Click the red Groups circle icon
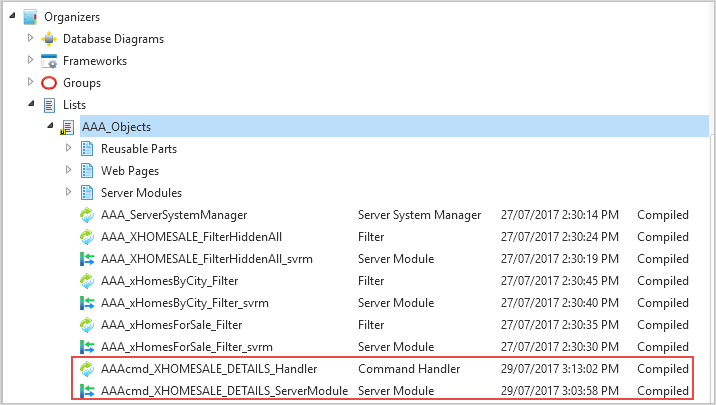 click(49, 82)
